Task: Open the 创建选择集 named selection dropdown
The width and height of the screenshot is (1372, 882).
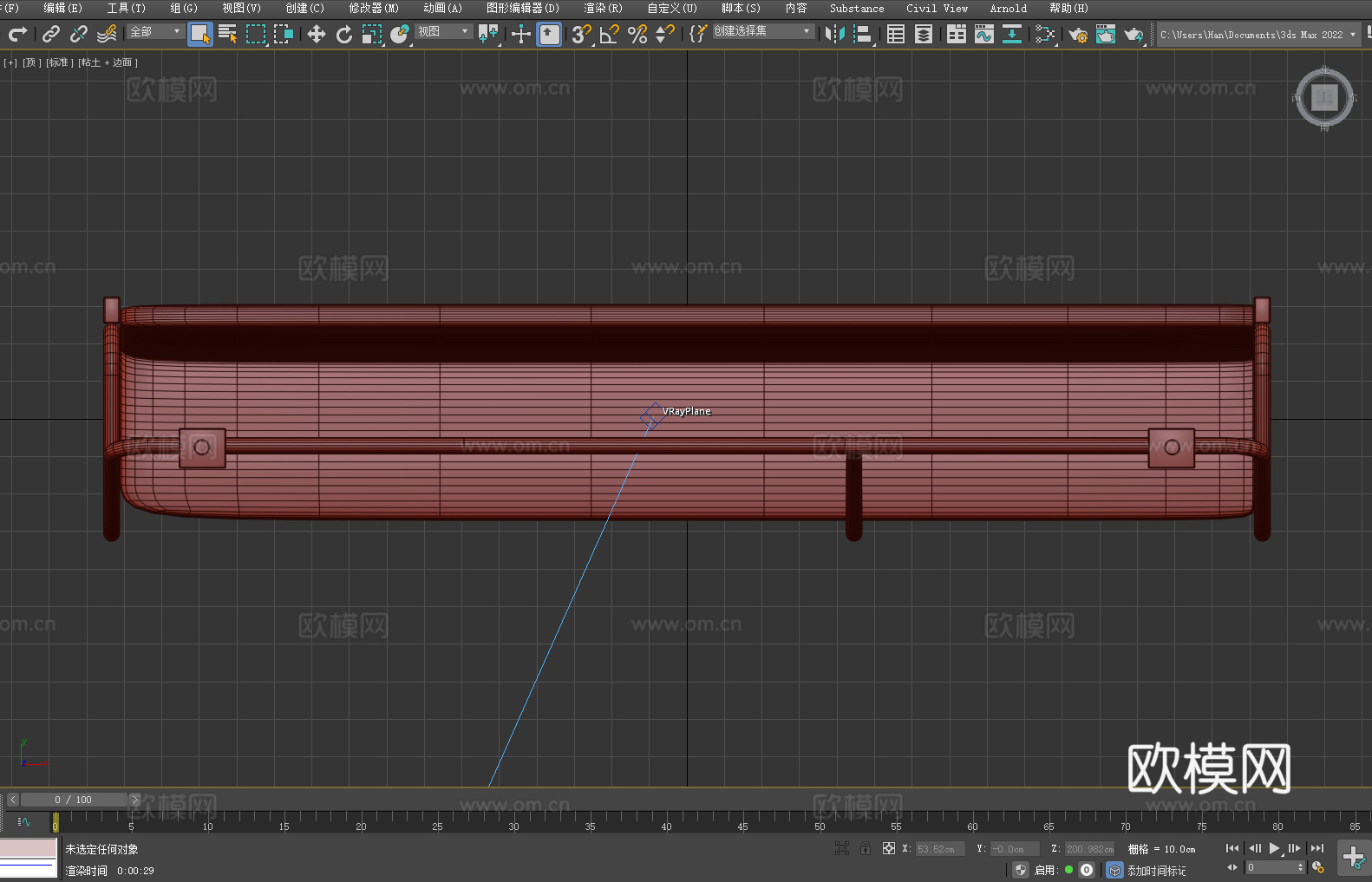Action: [763, 31]
